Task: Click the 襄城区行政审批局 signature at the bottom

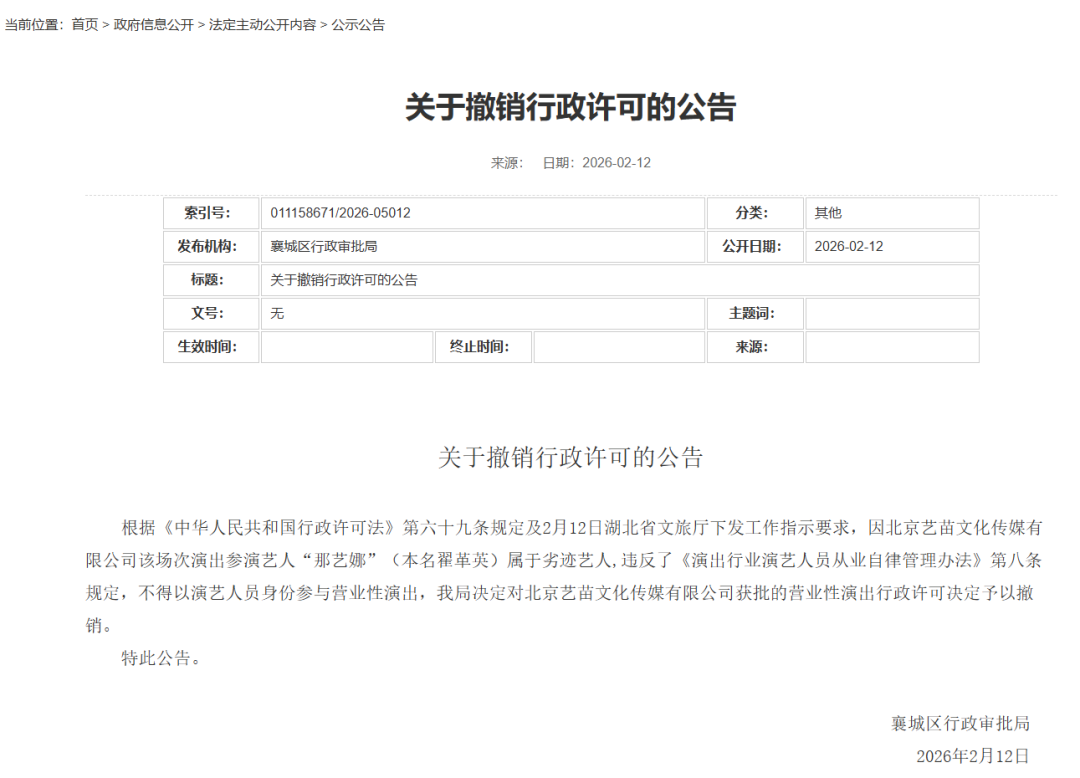Action: coord(960,723)
